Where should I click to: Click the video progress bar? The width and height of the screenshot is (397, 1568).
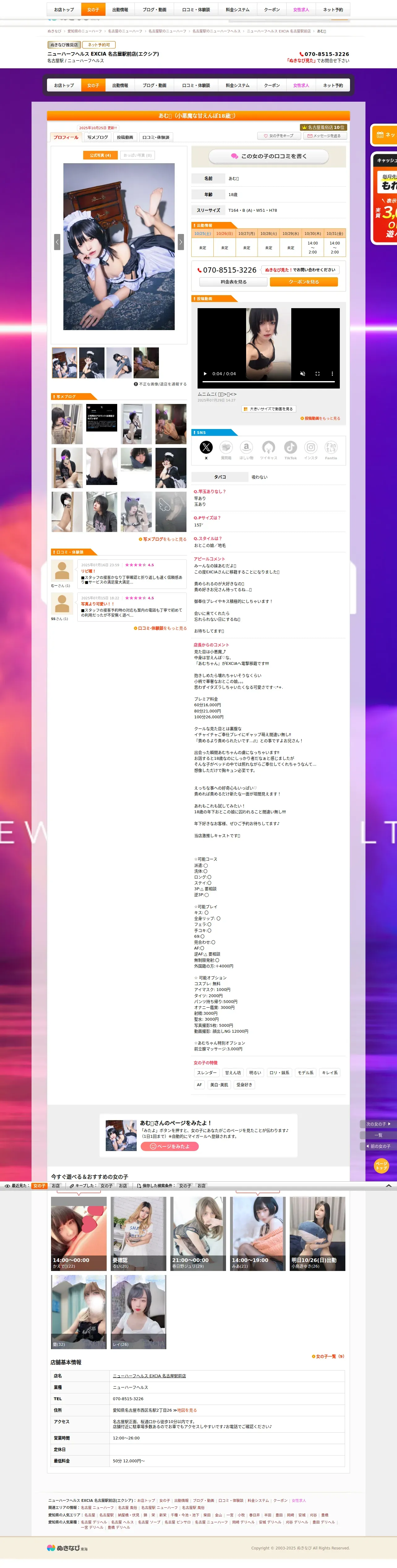(x=268, y=382)
